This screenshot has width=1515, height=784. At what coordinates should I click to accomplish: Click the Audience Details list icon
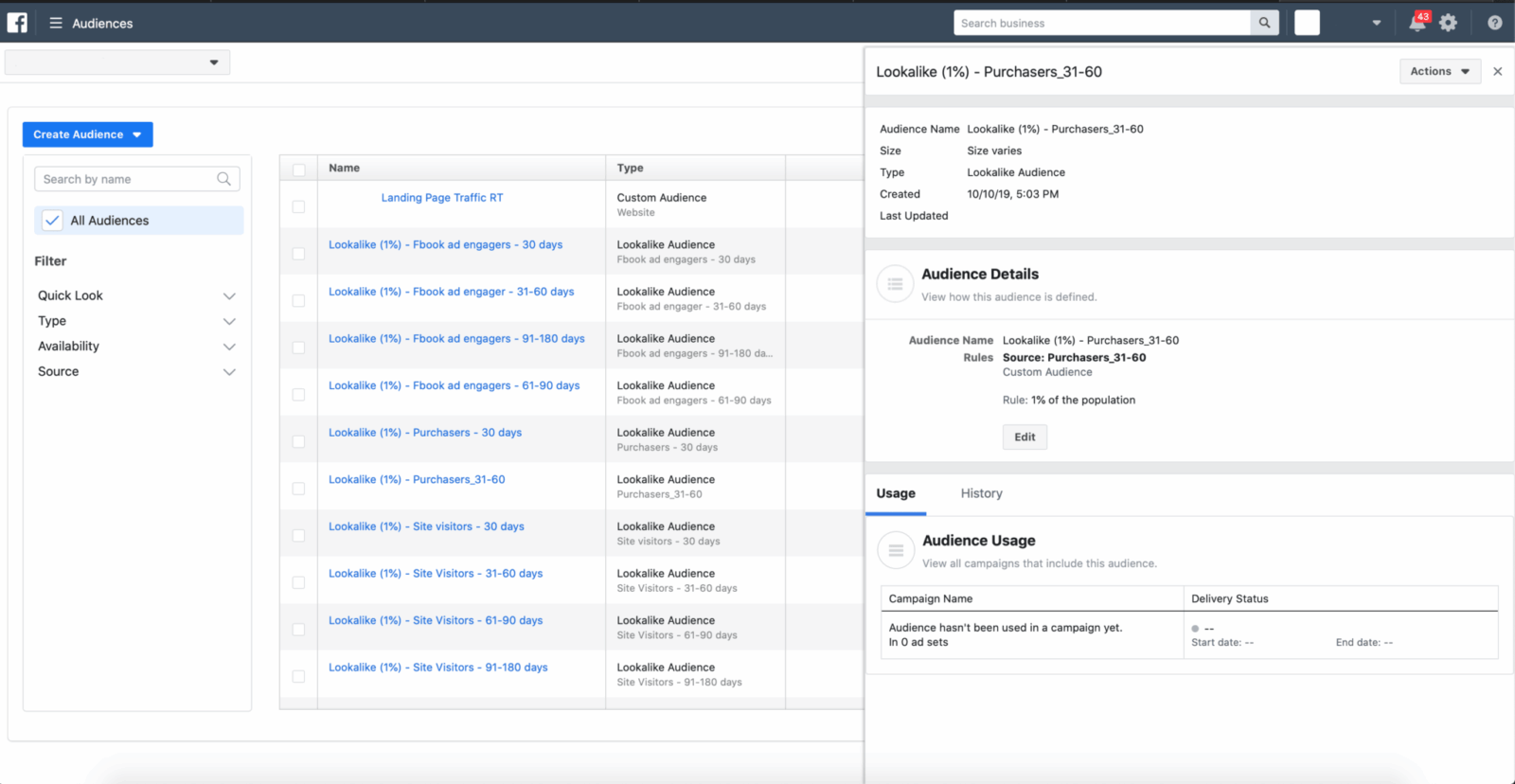[895, 284]
